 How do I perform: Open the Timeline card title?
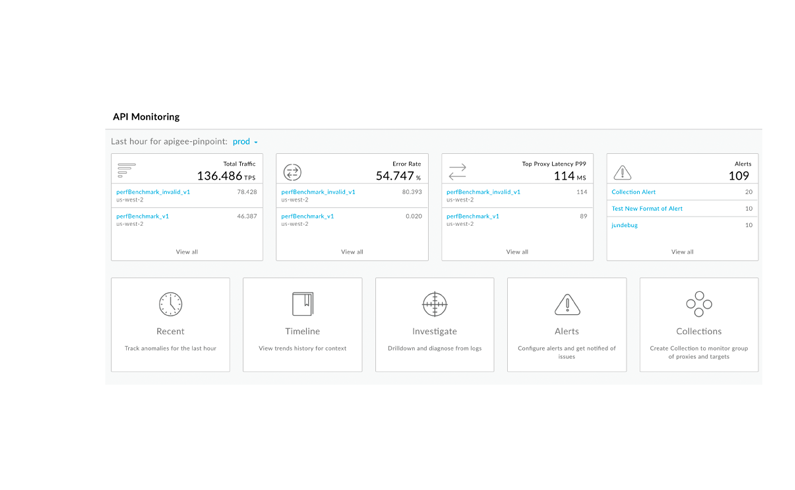point(303,331)
